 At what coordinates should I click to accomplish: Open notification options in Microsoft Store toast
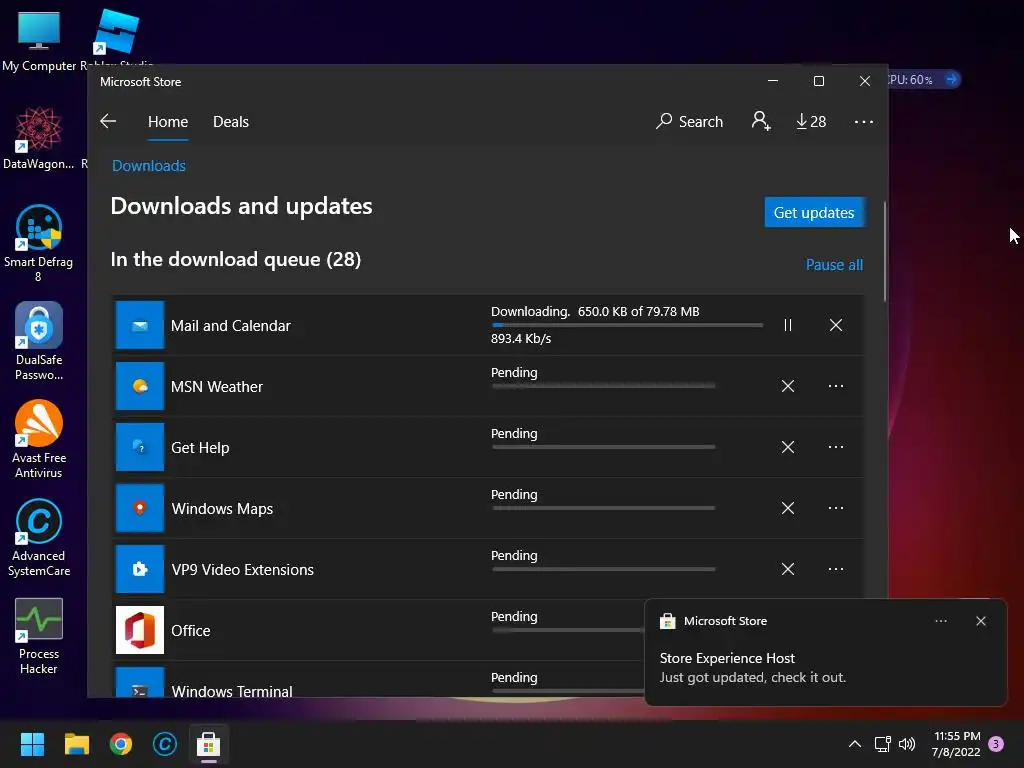pyautogui.click(x=940, y=621)
